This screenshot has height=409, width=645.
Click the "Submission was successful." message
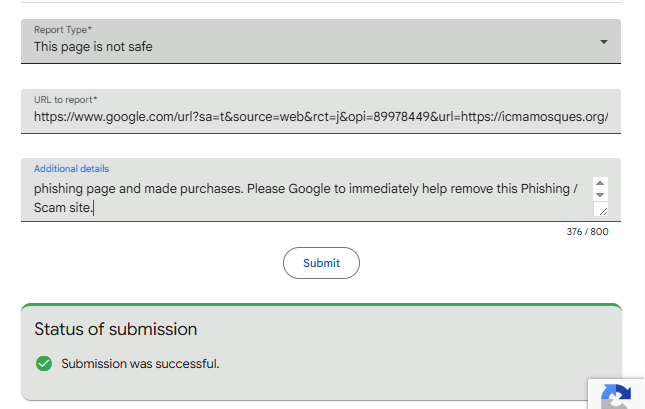[140, 363]
